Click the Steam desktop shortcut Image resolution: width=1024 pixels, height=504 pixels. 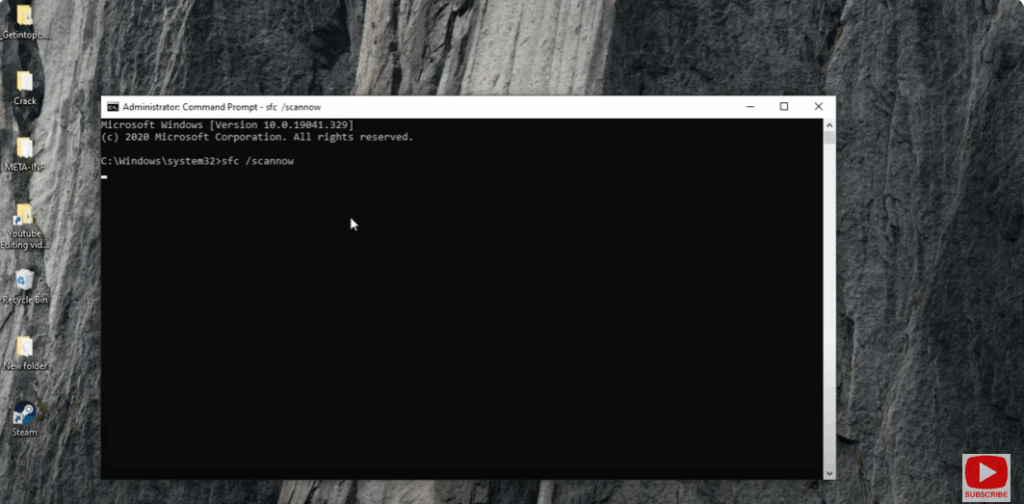25,413
